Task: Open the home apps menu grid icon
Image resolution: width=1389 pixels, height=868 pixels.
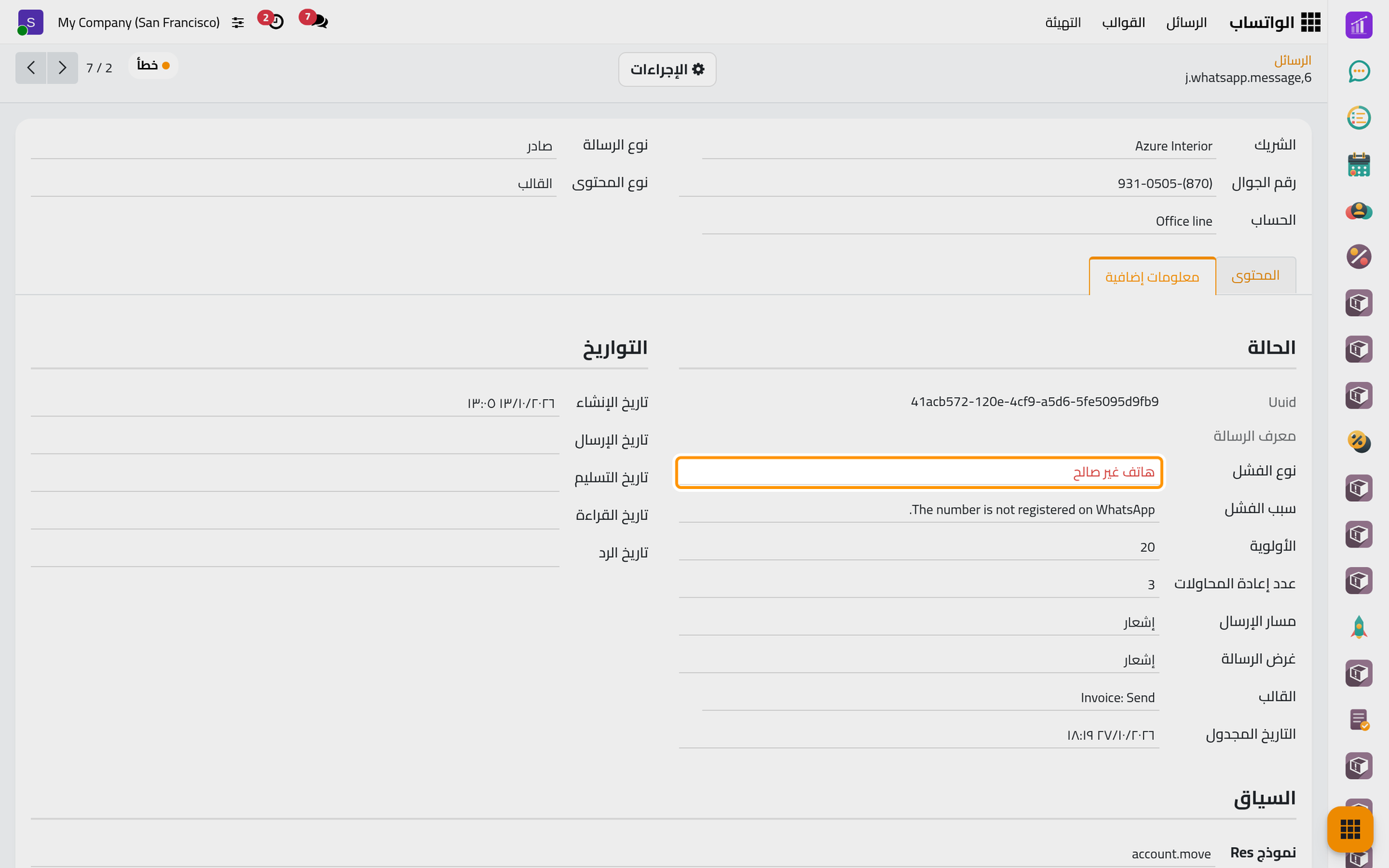Action: coord(1310,22)
